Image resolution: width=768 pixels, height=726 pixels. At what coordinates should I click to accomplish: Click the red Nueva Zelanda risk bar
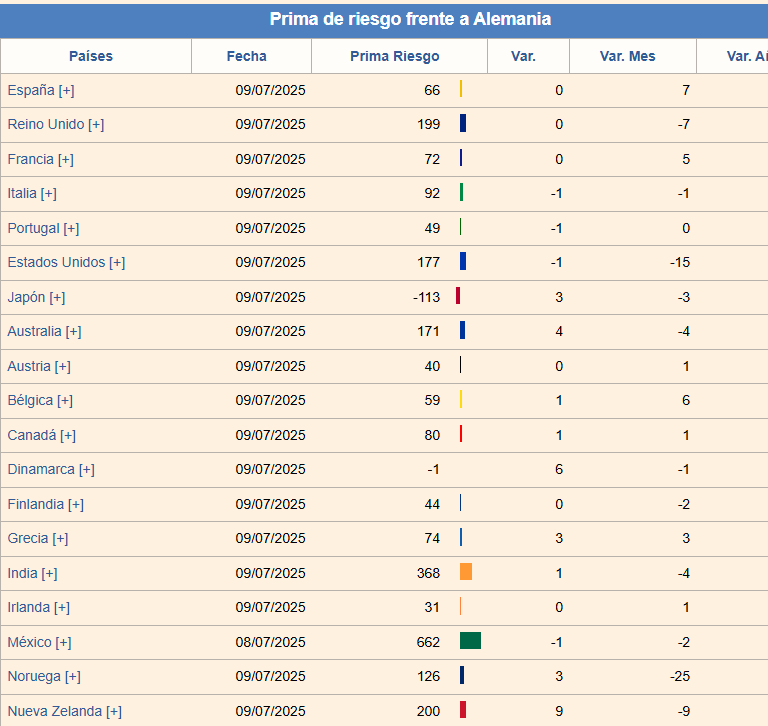click(x=463, y=710)
